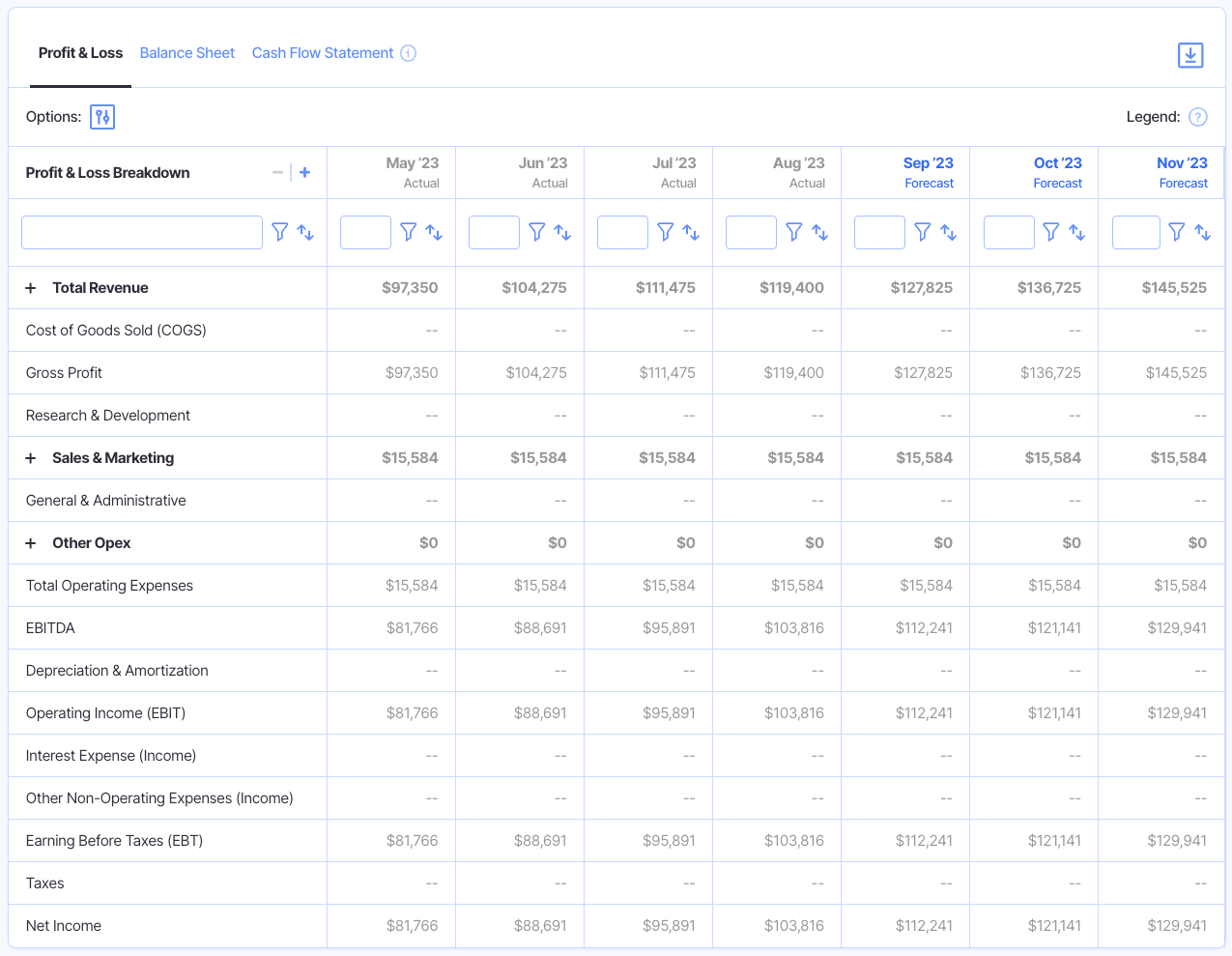Open the filter icon for Nov '23 column
1232x956 pixels.
(1176, 232)
